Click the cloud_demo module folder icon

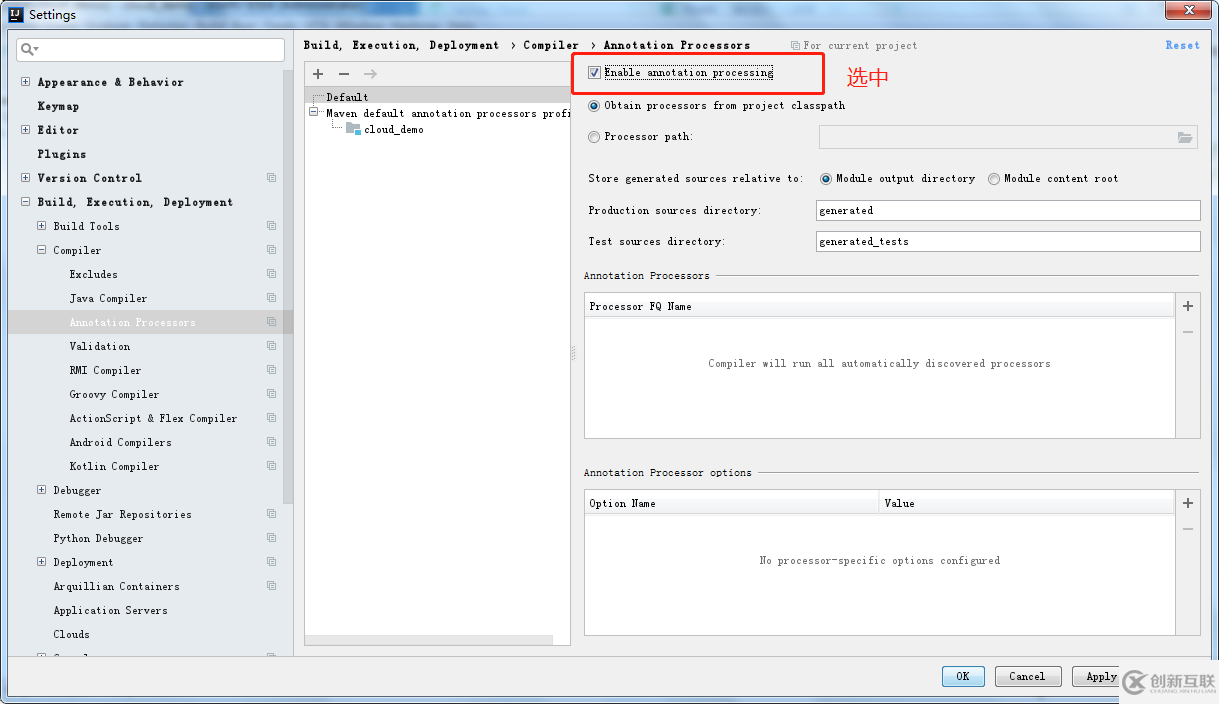(353, 129)
